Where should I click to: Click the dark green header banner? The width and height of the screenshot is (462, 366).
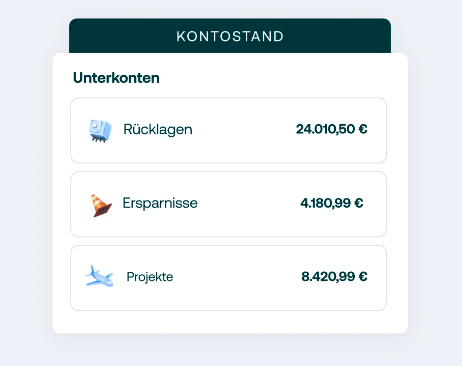(x=230, y=36)
